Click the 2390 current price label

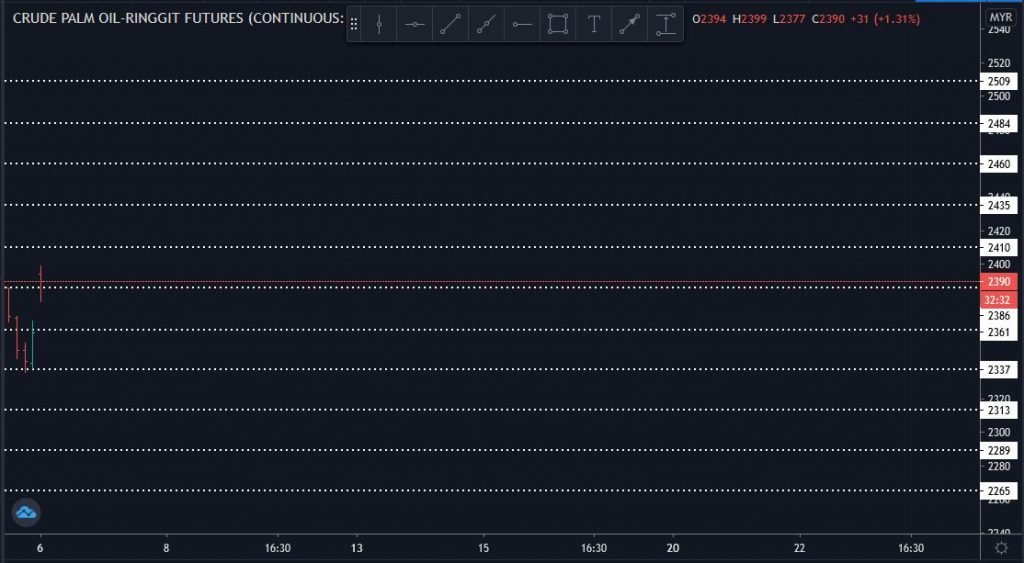click(x=999, y=283)
